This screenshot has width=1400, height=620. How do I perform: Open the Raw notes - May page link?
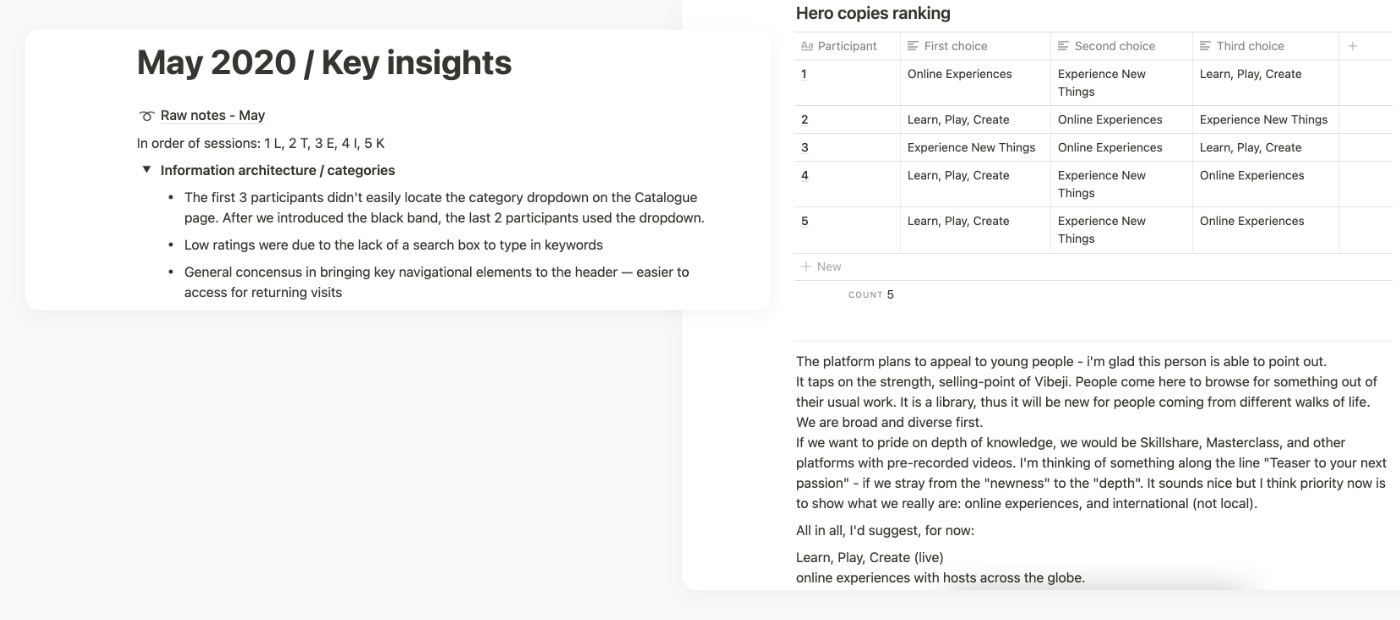point(212,116)
